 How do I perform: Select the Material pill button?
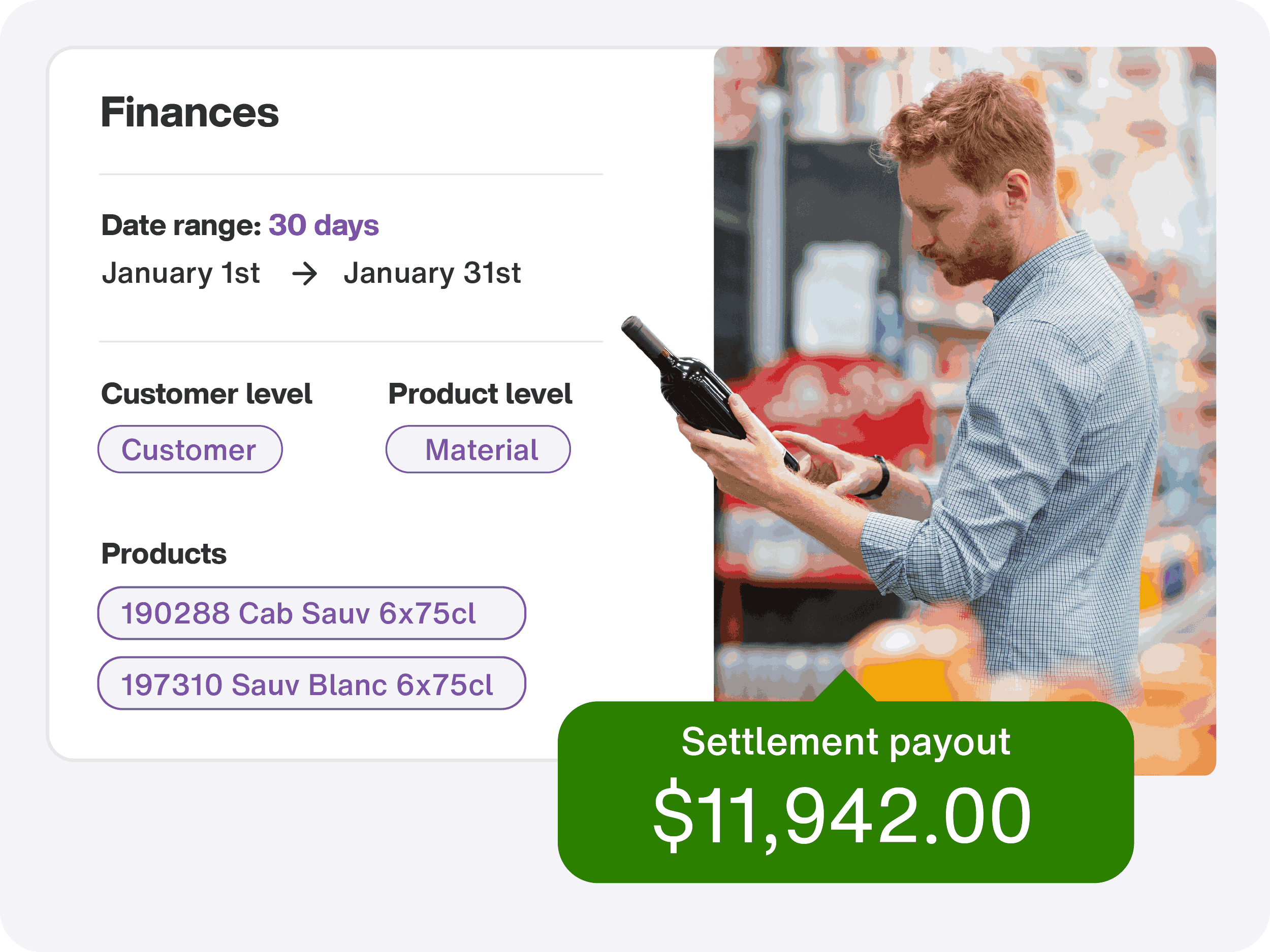(x=478, y=449)
